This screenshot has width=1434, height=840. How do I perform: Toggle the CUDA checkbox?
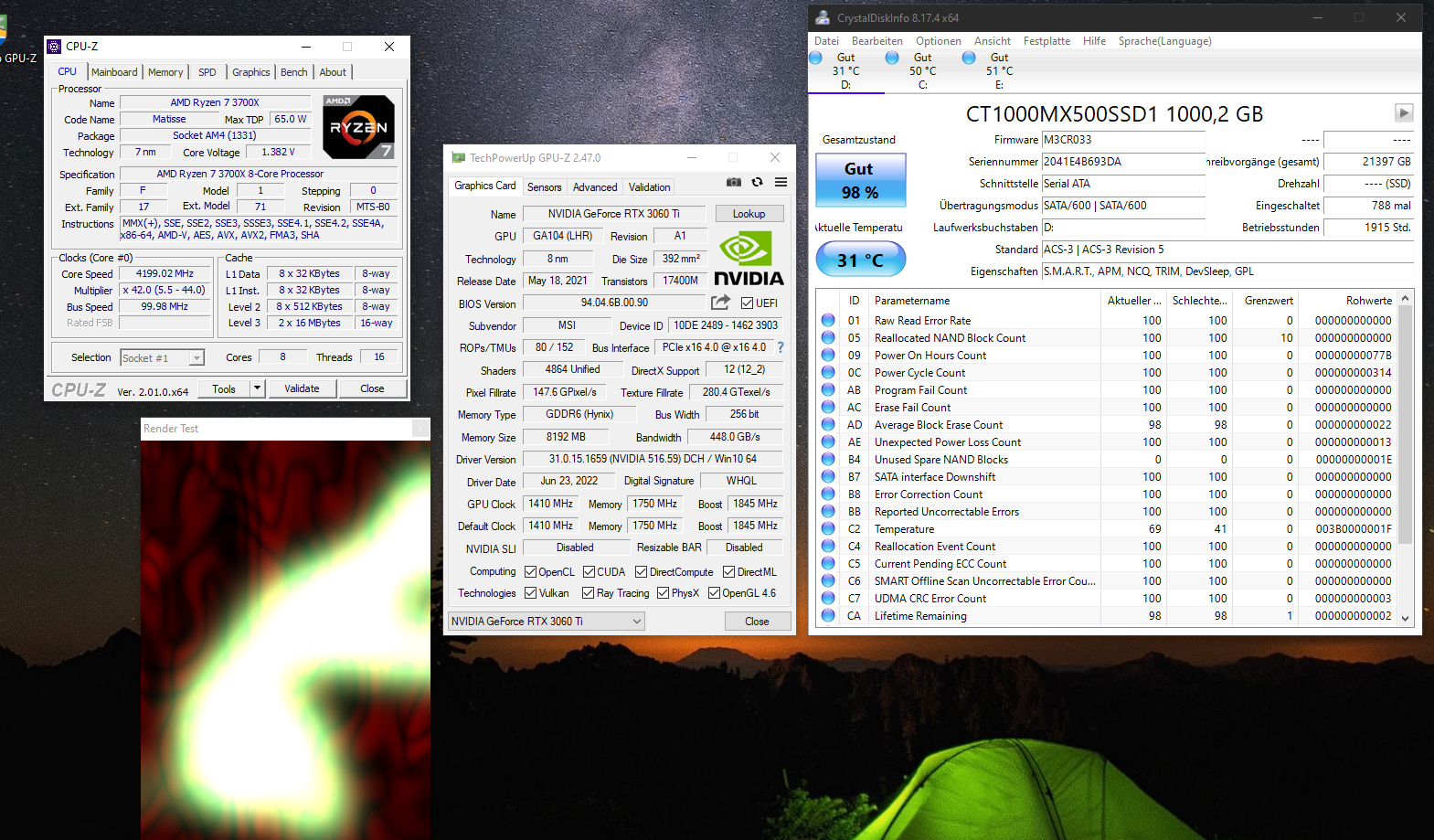(x=589, y=572)
